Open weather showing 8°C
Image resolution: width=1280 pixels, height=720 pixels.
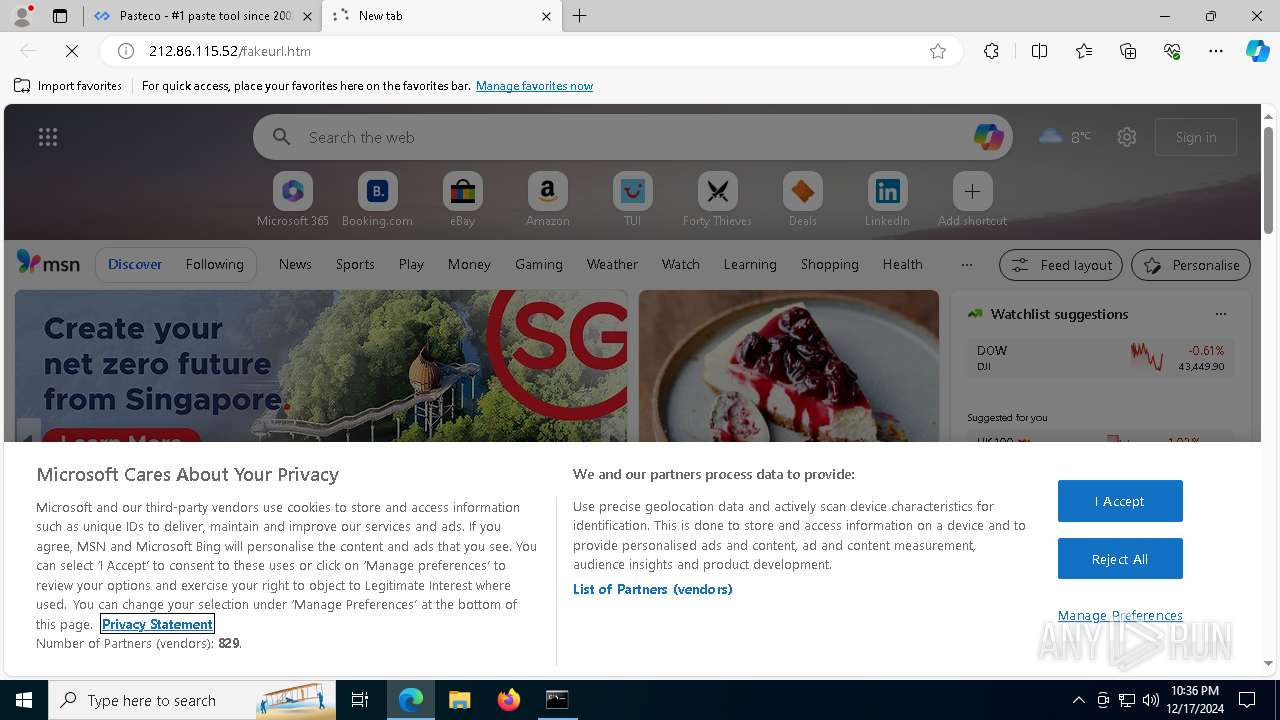click(x=1065, y=137)
